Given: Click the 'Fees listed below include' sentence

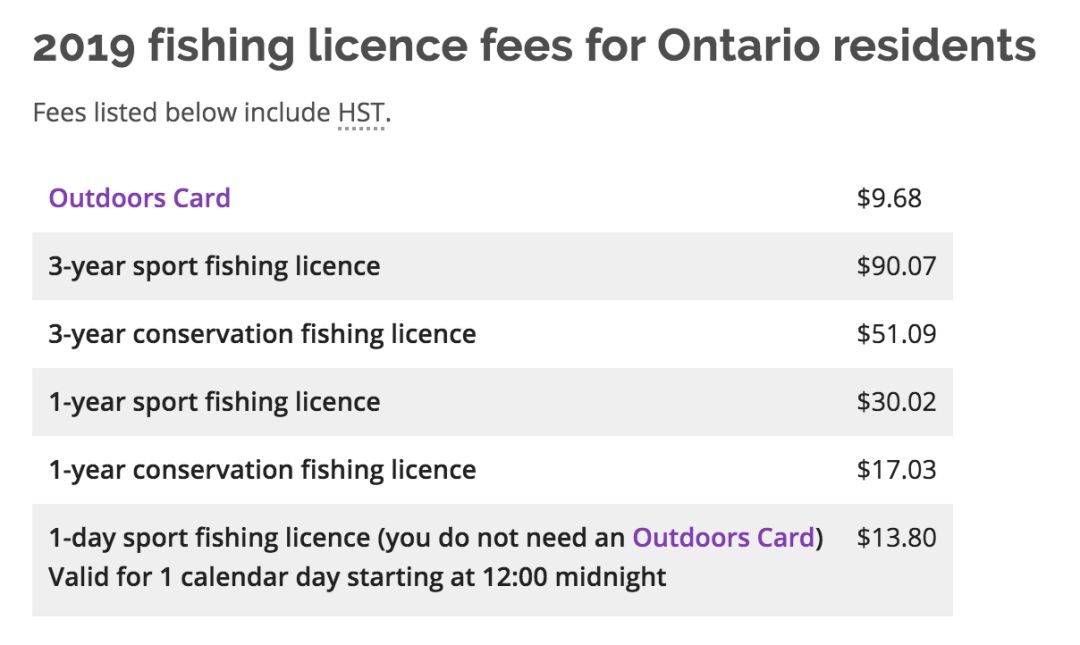Looking at the screenshot, I should coord(182,112).
